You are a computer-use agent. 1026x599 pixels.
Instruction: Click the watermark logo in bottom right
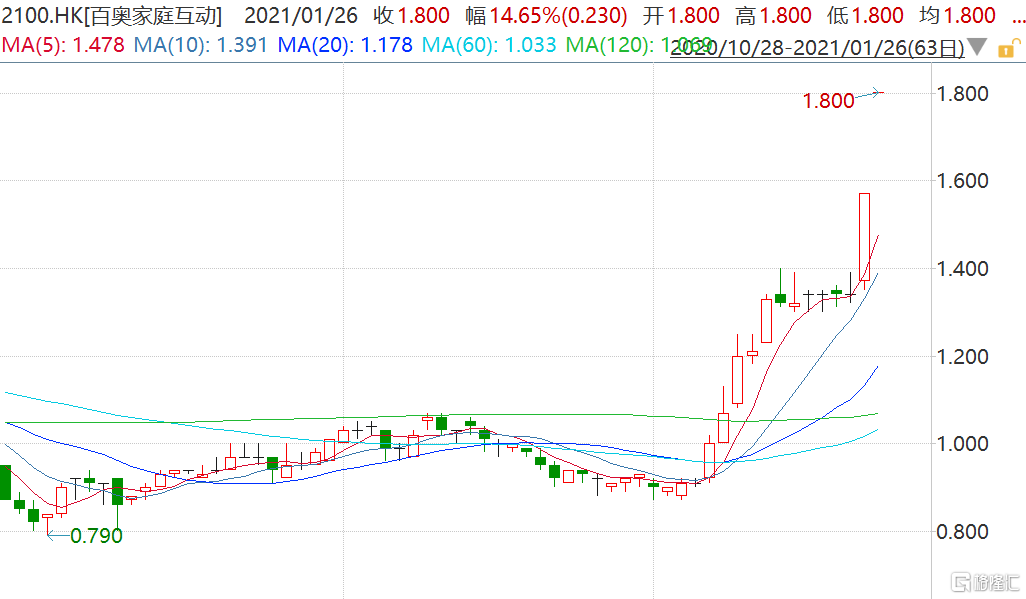click(983, 580)
